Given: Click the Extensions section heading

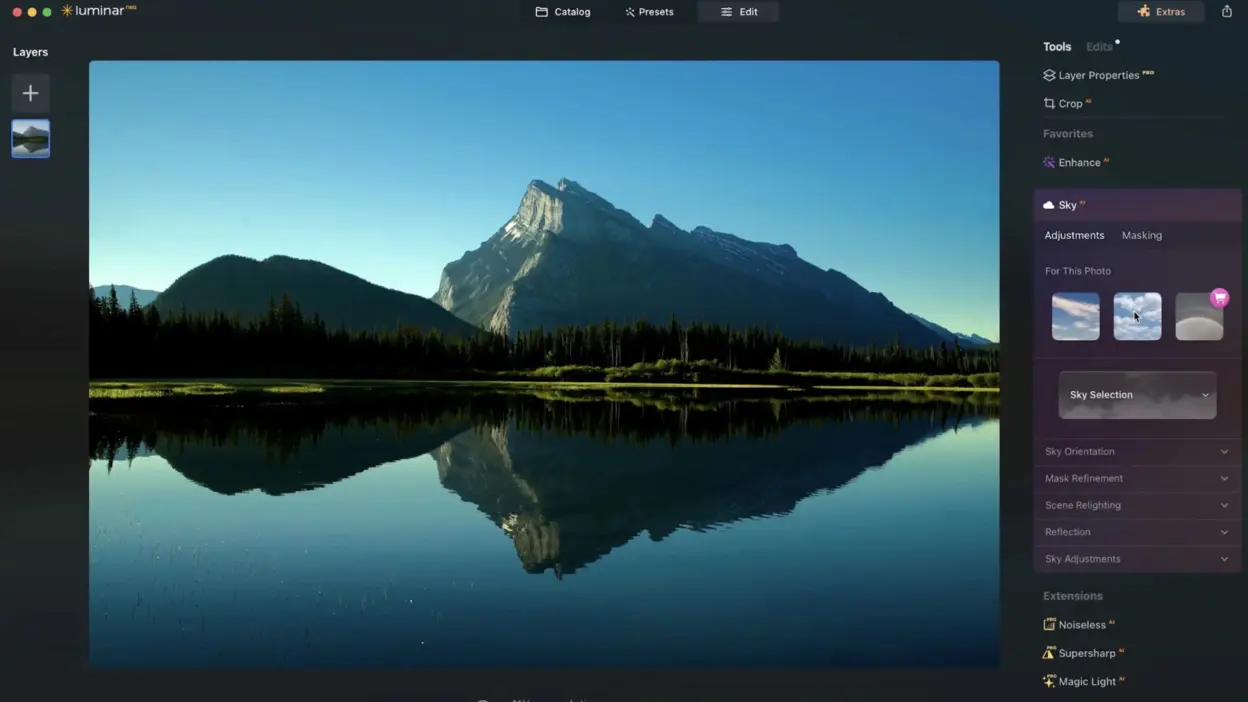Looking at the screenshot, I should pyautogui.click(x=1072, y=596).
